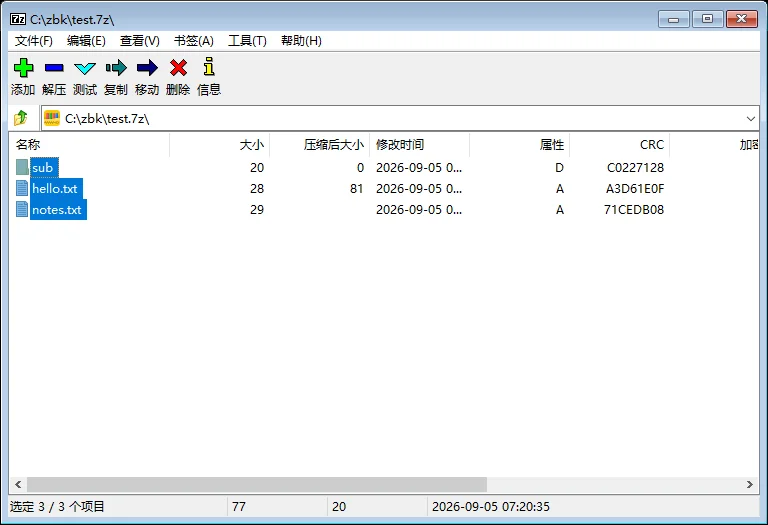Click CRC value C0227128

635,167
